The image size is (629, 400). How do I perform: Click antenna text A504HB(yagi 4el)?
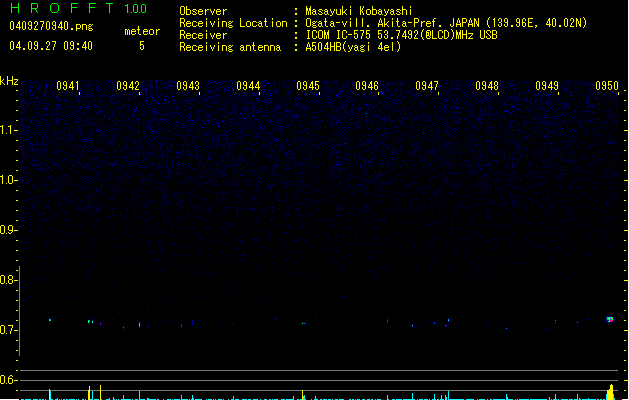[353, 47]
